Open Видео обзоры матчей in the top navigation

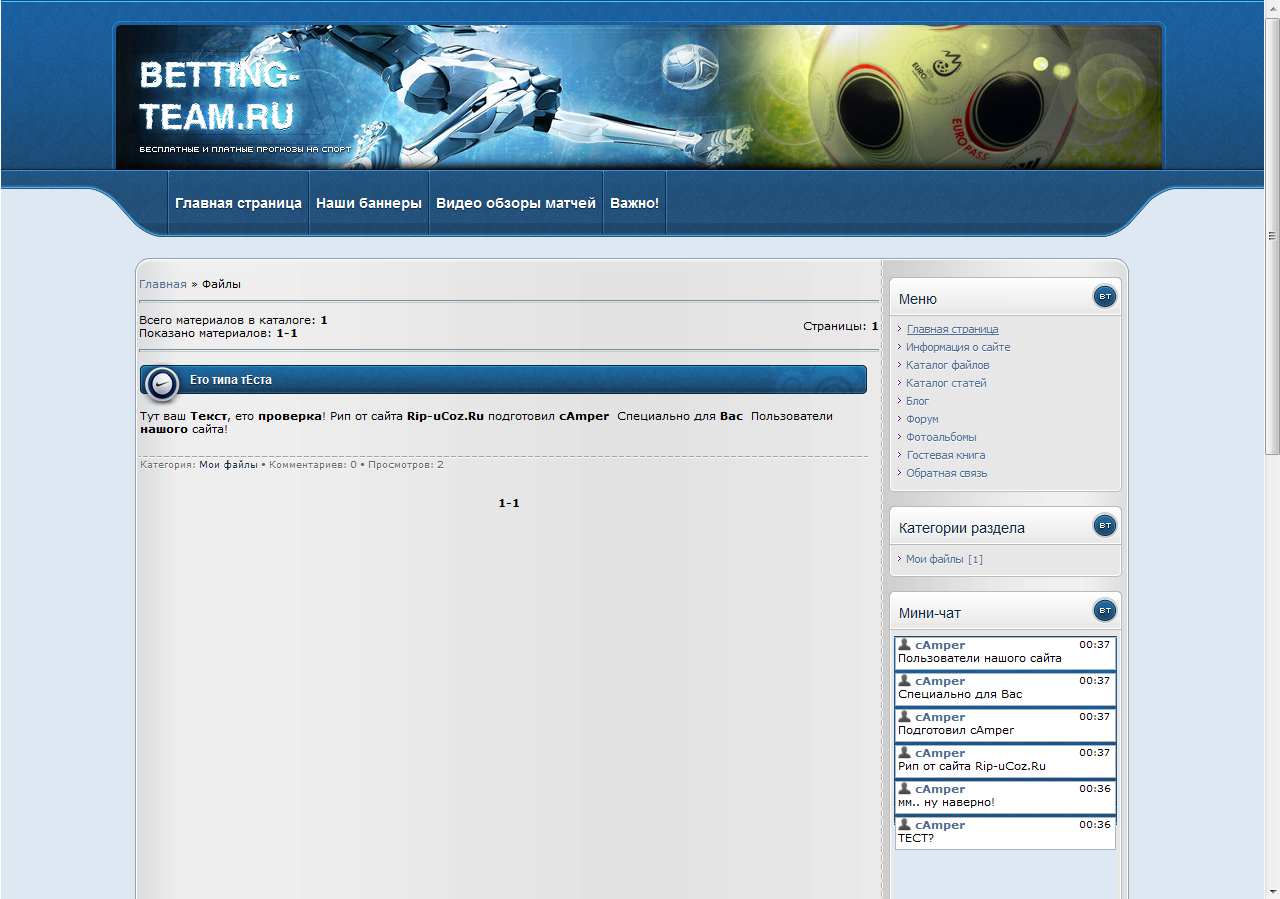point(516,203)
